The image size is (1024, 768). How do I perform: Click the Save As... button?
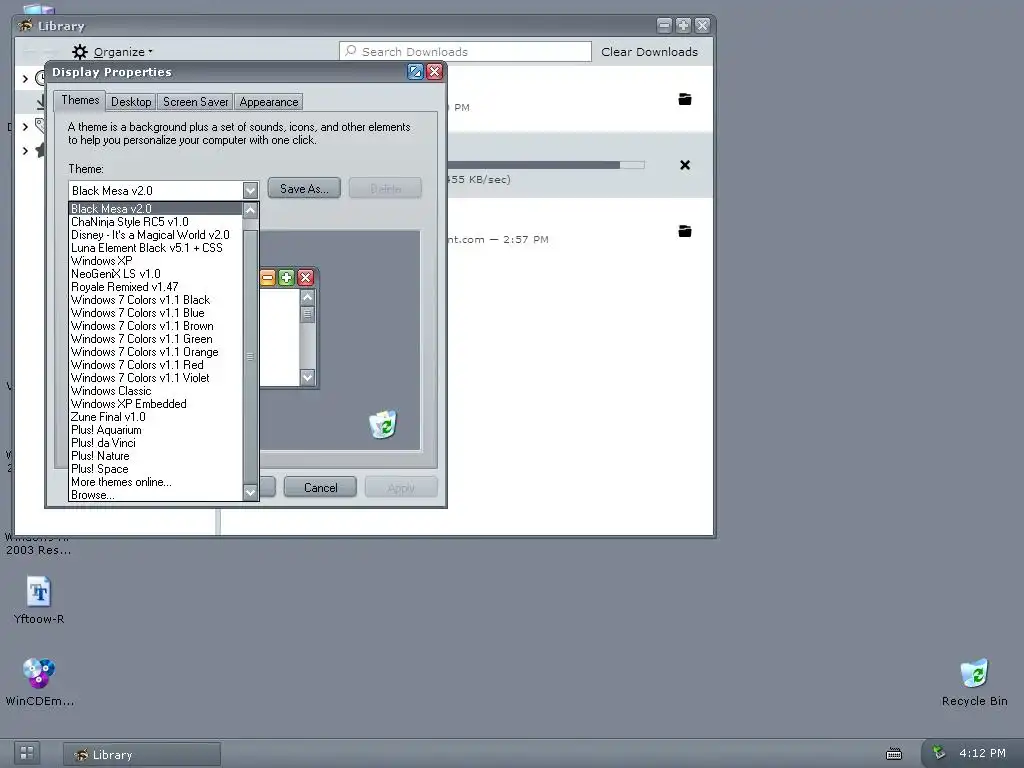click(304, 188)
